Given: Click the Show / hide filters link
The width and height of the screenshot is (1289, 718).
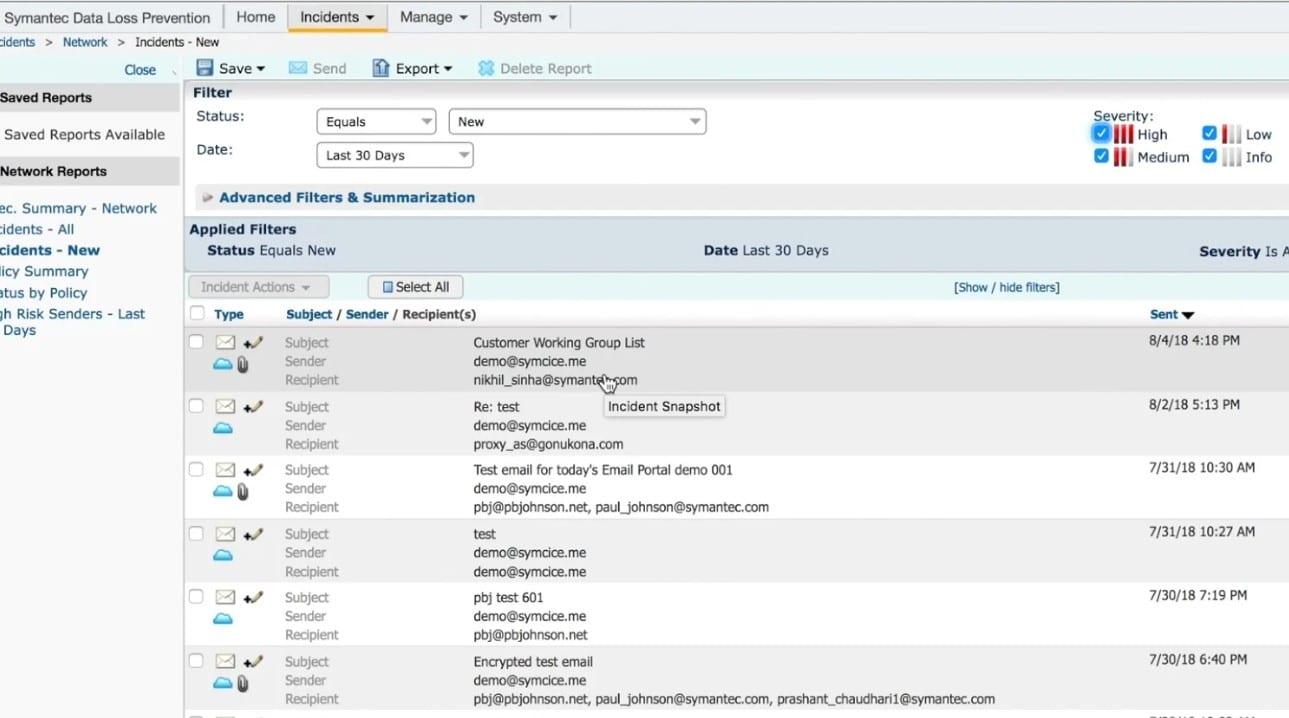Looking at the screenshot, I should (1007, 287).
